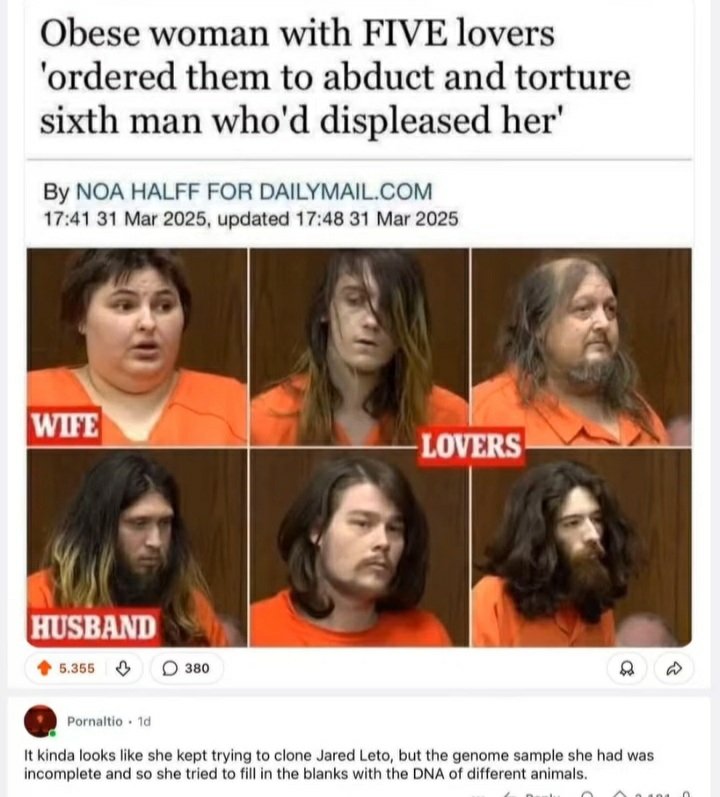720x797 pixels.
Task: Share the post with the arrow icon
Action: (x=674, y=668)
